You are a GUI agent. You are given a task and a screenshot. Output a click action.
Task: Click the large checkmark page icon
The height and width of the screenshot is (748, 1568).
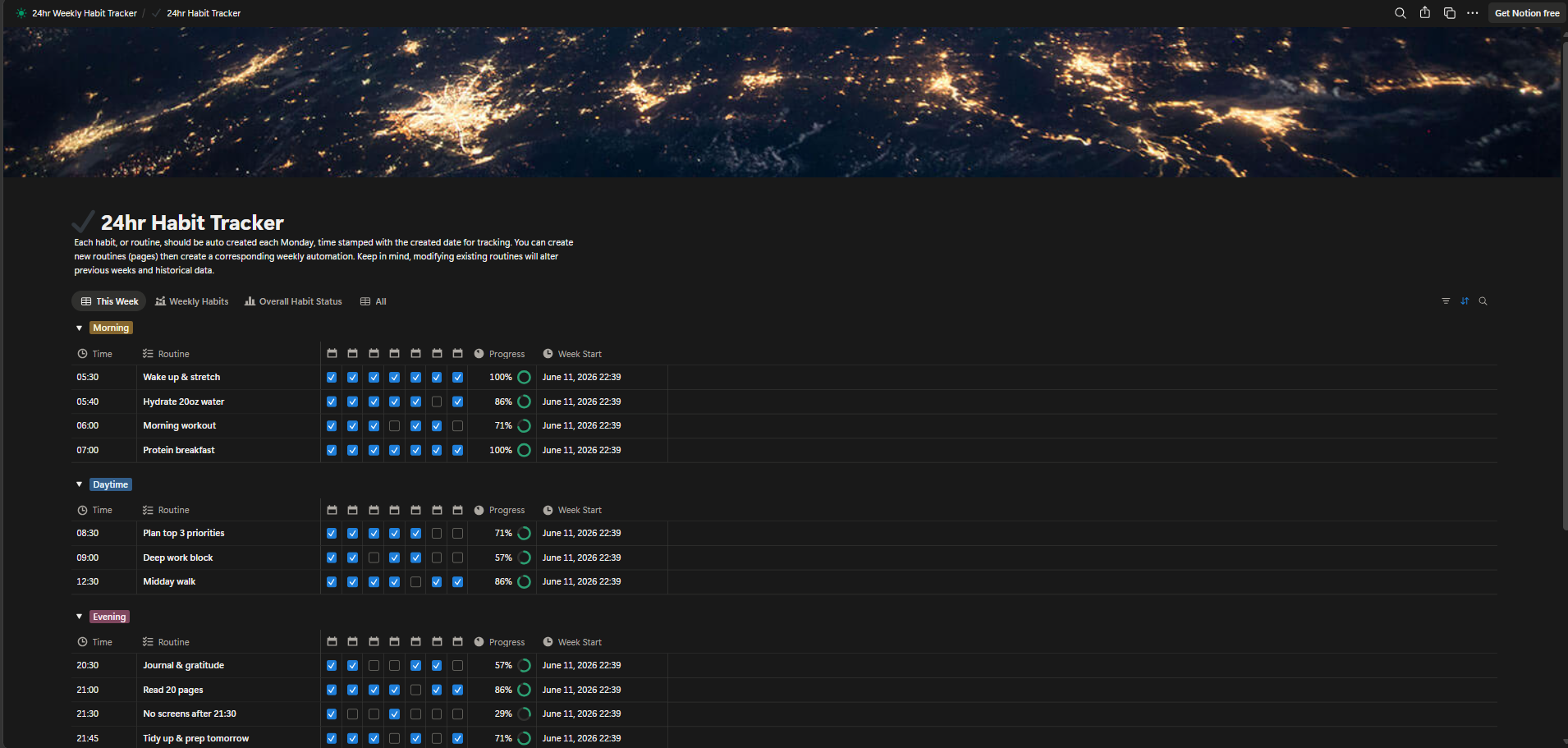pos(83,222)
